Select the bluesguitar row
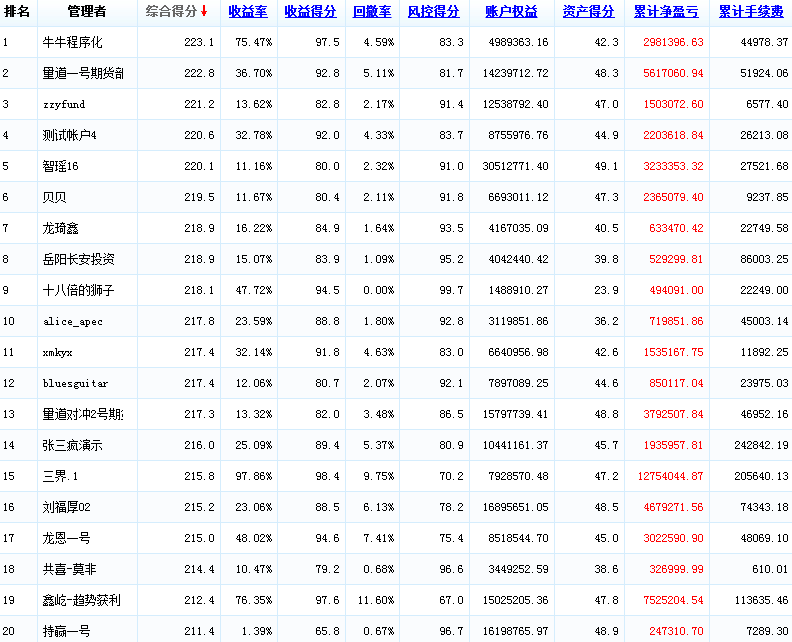The height and width of the screenshot is (642, 792). (76, 384)
